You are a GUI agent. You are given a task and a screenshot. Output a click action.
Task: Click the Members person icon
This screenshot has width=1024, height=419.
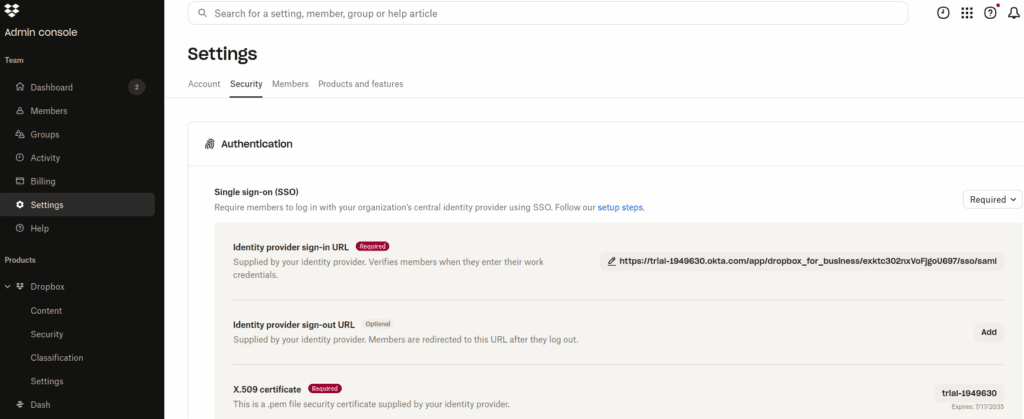pos(20,110)
